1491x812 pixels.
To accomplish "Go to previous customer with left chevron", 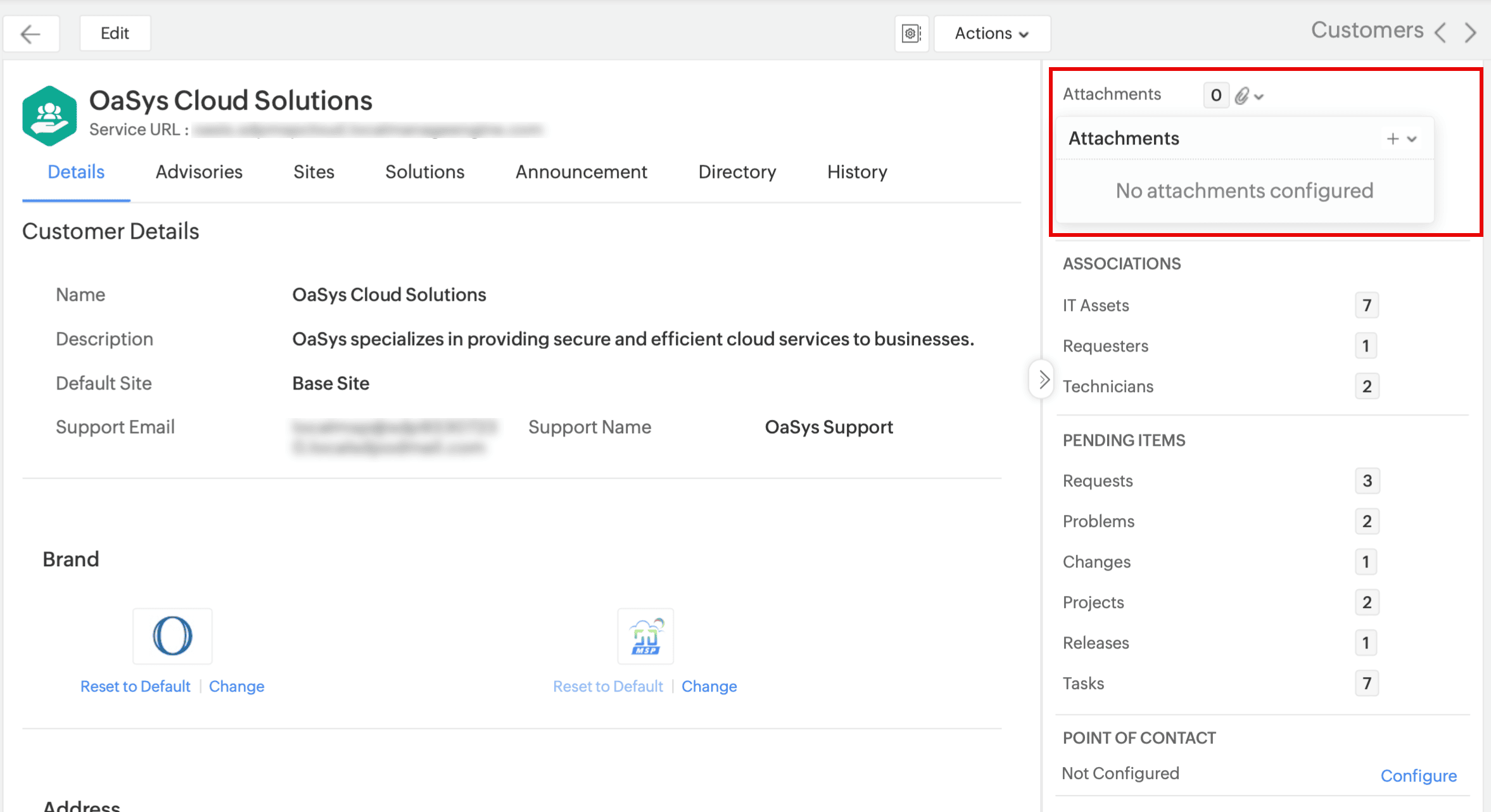I will (x=1440, y=32).
